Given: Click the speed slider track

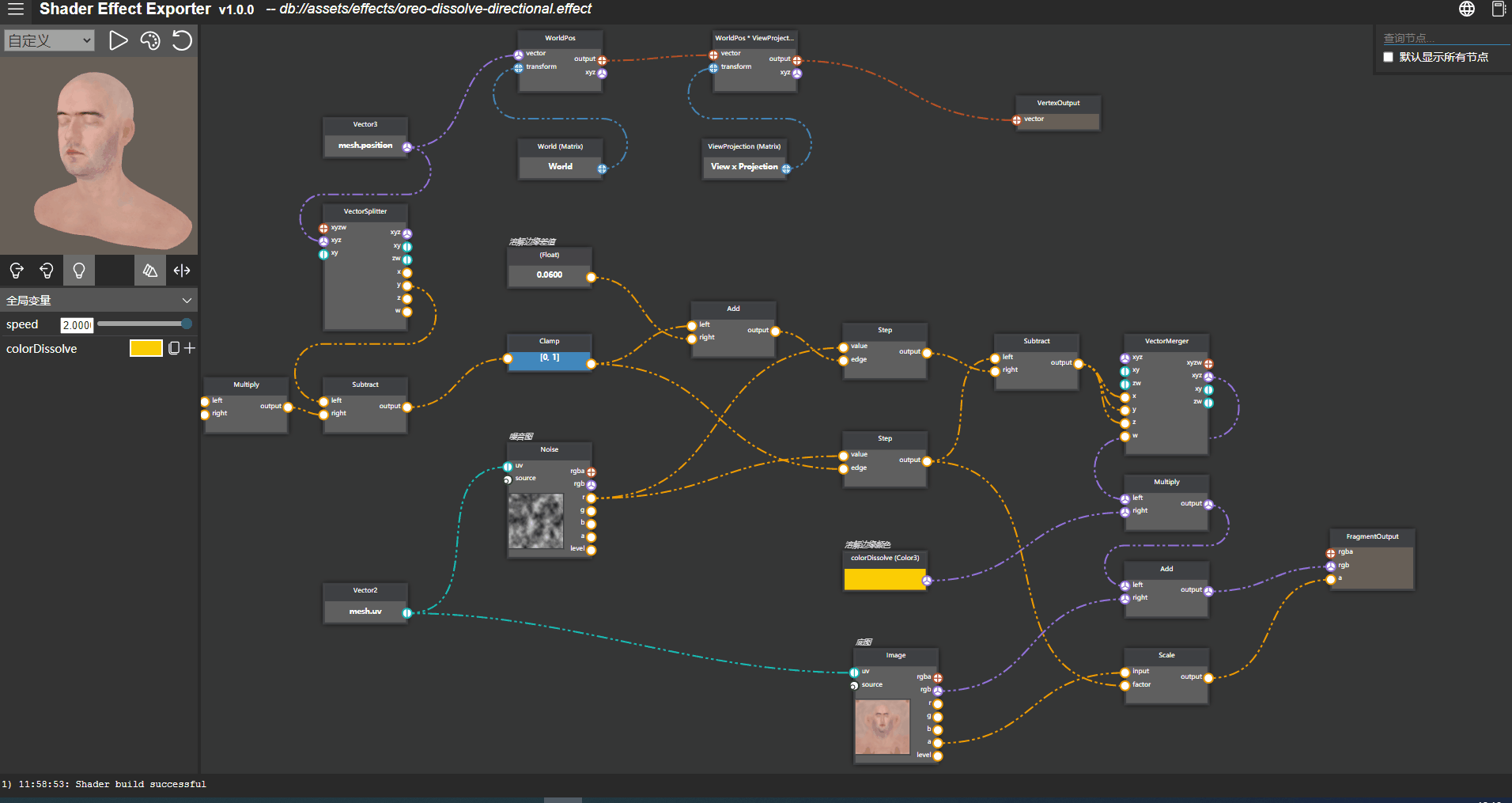Looking at the screenshot, I should [138, 324].
